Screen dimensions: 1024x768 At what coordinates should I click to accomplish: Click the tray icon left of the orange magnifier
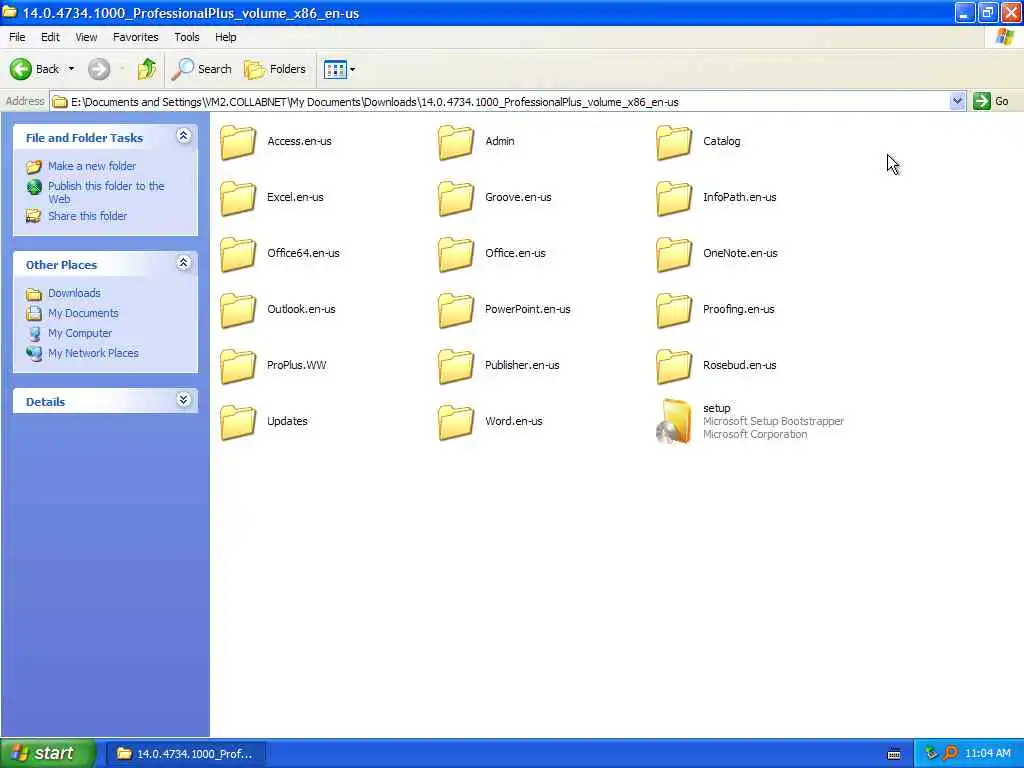(931, 754)
